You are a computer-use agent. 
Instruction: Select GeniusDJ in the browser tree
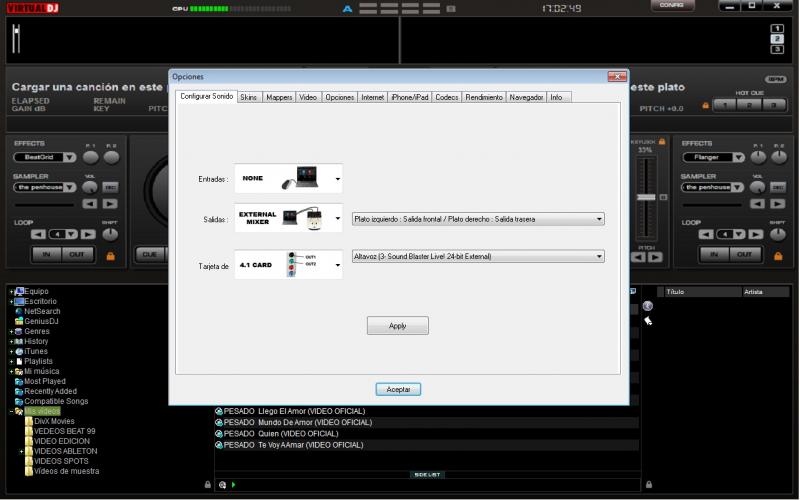pyautogui.click(x=41, y=321)
